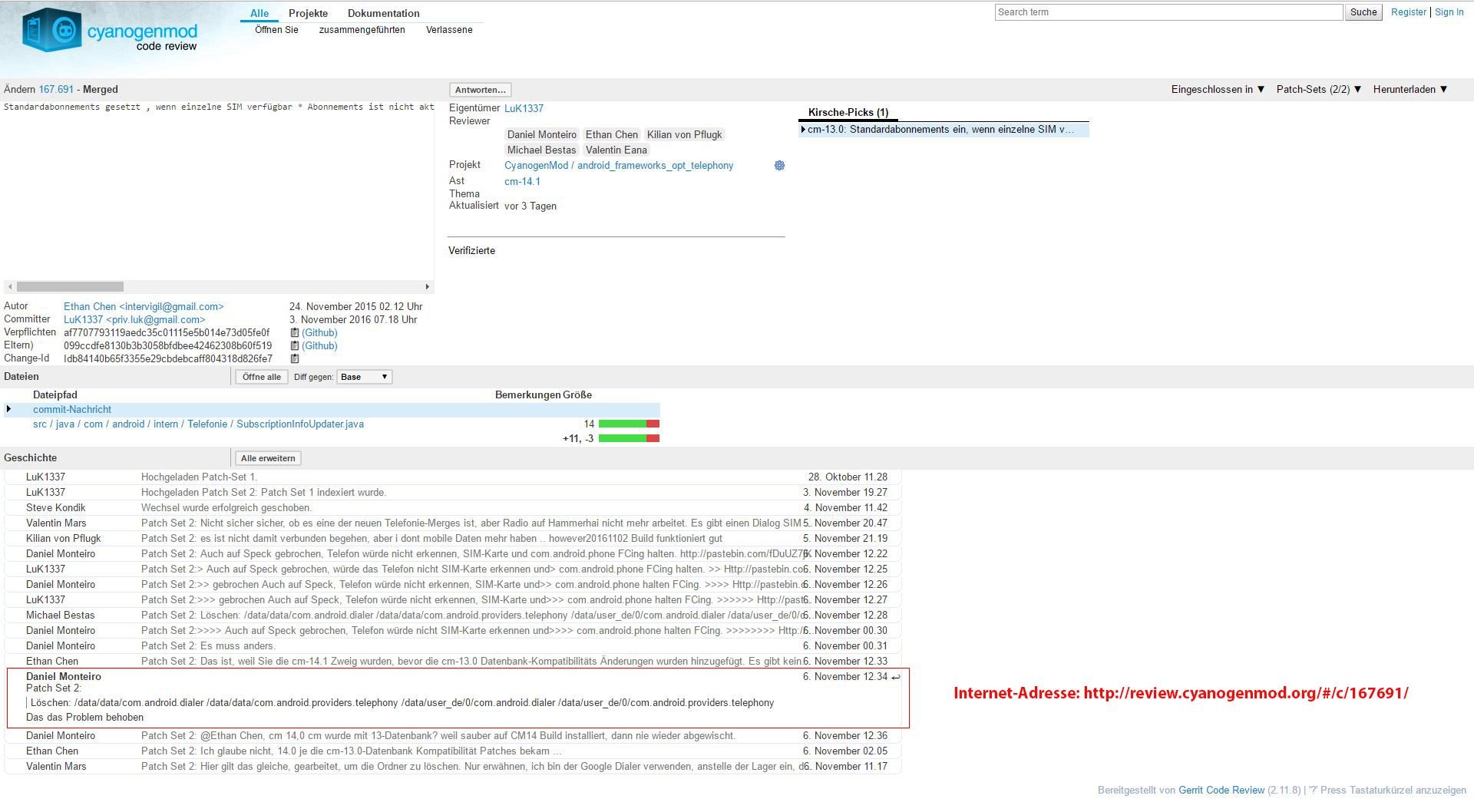The height and width of the screenshot is (812, 1474).
Task: Click reviewer chip Ethan Chen
Action: (x=612, y=135)
